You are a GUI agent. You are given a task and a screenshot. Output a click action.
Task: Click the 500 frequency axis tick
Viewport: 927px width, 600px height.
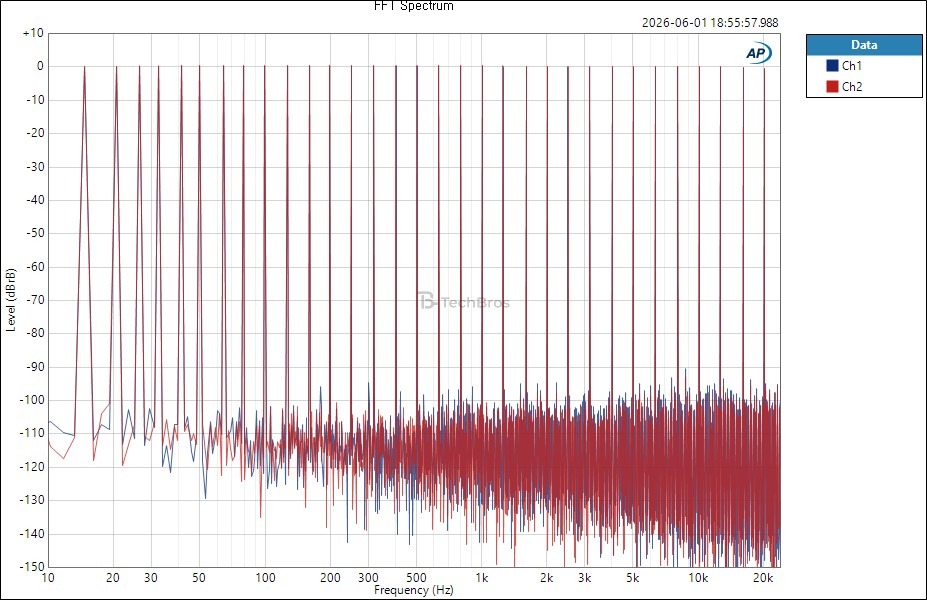point(416,578)
